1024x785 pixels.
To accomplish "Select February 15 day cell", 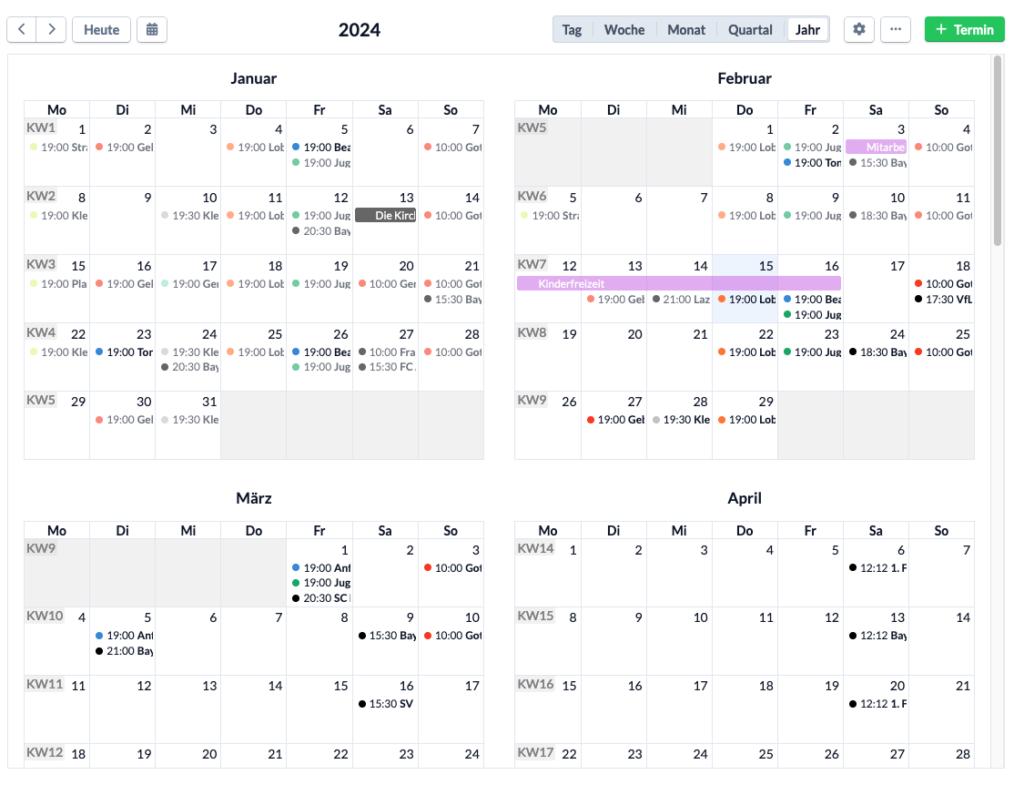I will tap(744, 289).
